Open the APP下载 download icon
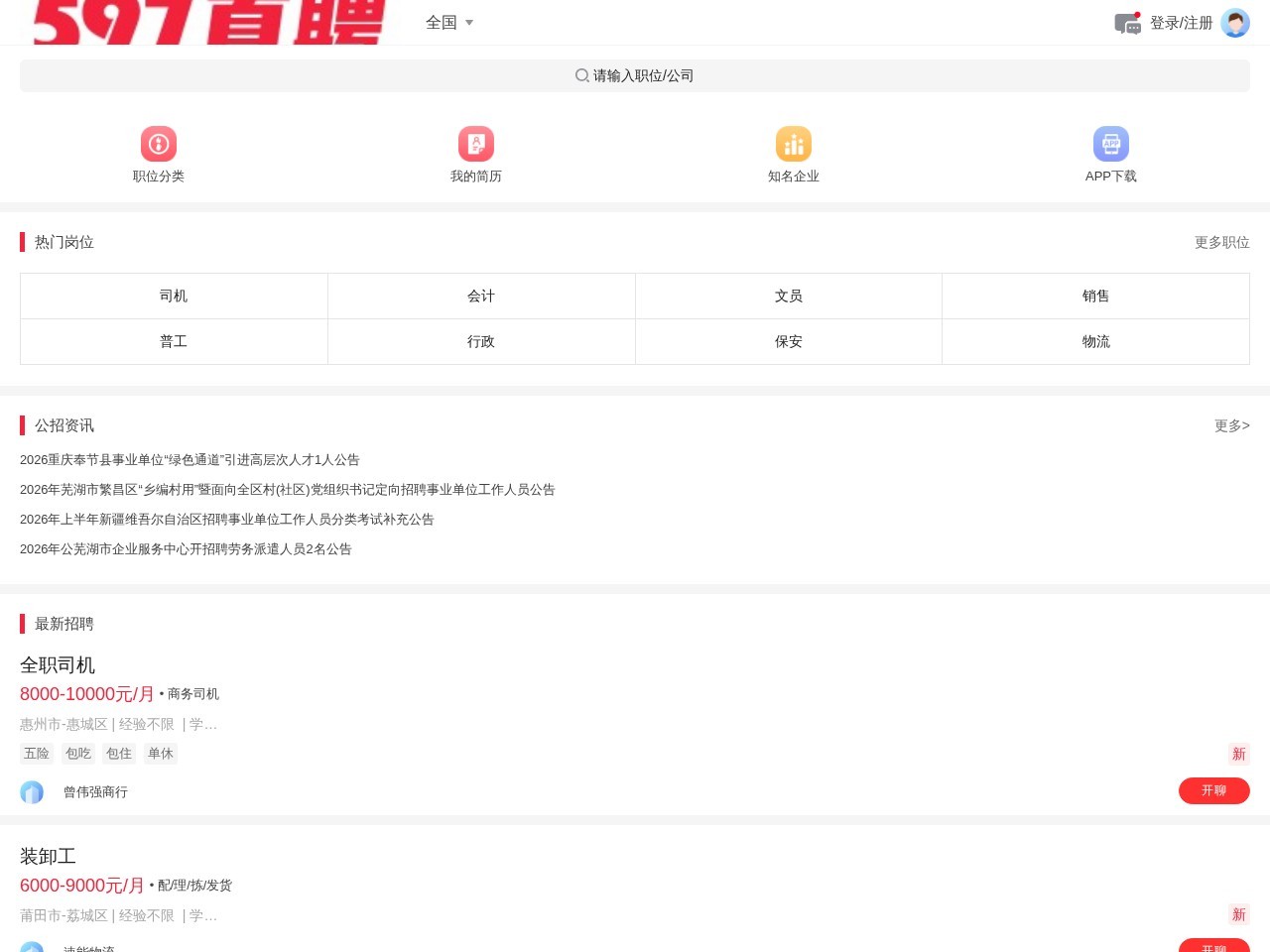This screenshot has width=1270, height=952. (1111, 144)
